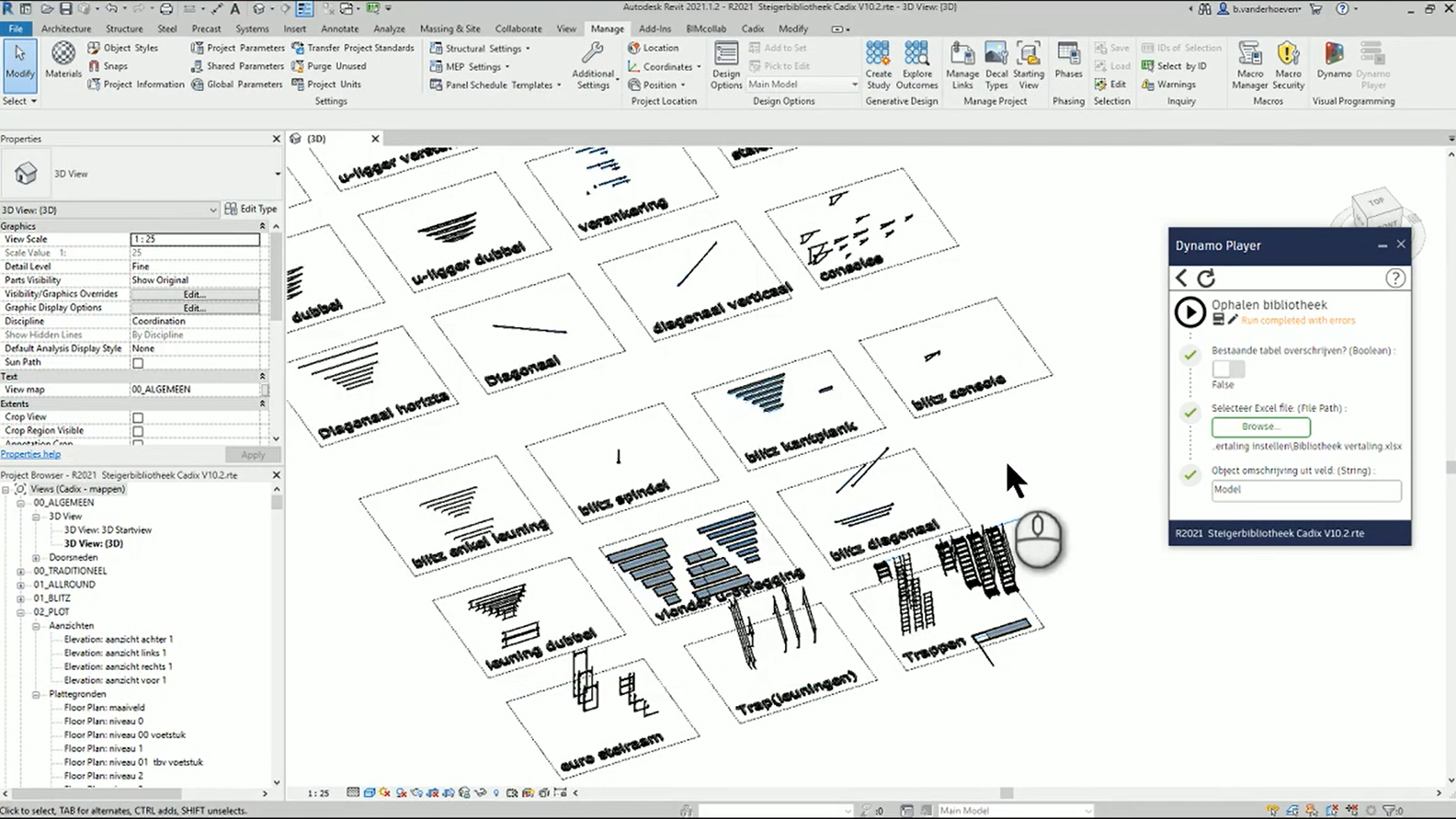
Task: Click Edit for Visibility/Graphics Overrides
Action: (195, 294)
